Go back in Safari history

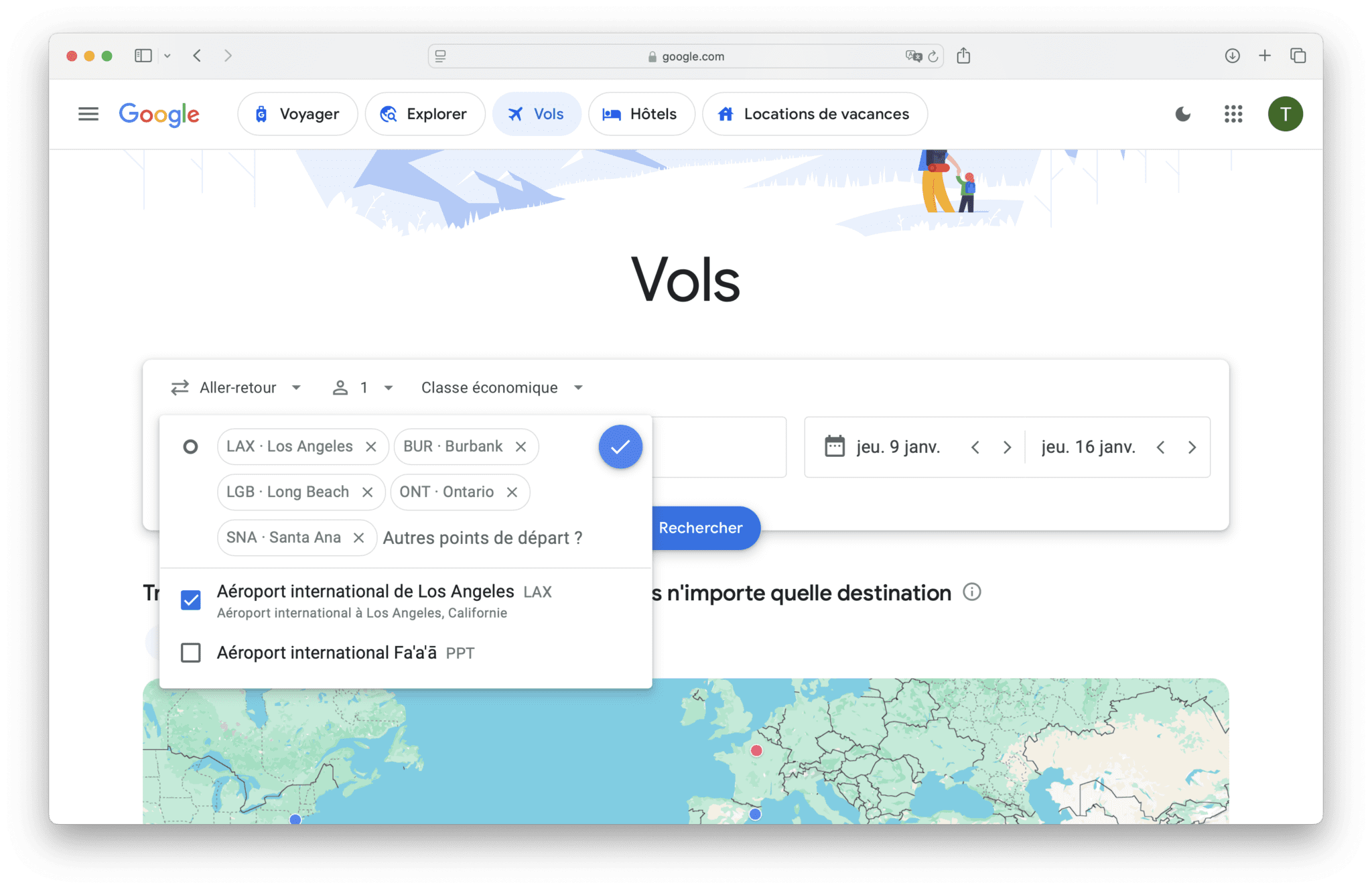(197, 56)
